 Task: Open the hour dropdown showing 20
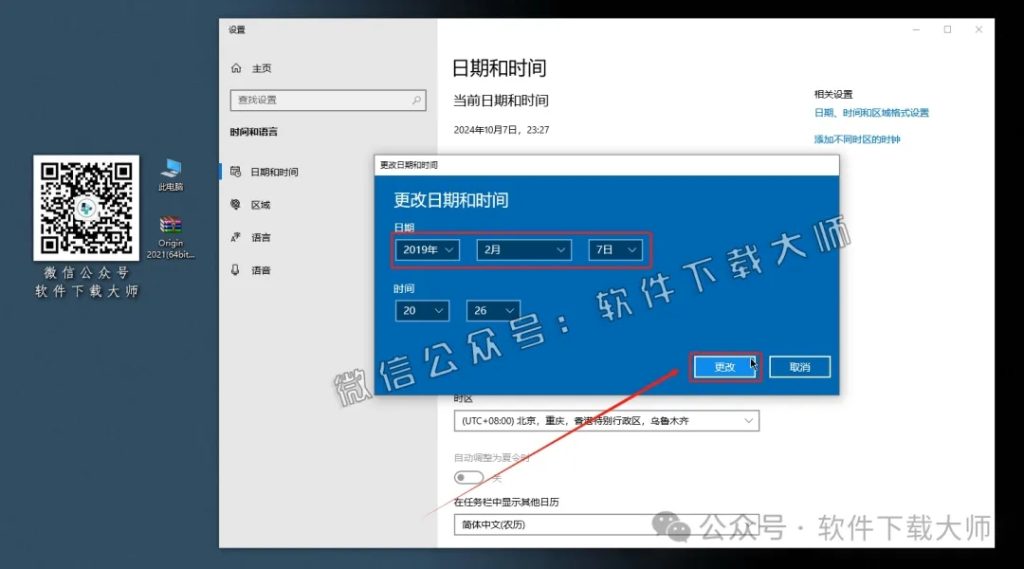pos(422,310)
